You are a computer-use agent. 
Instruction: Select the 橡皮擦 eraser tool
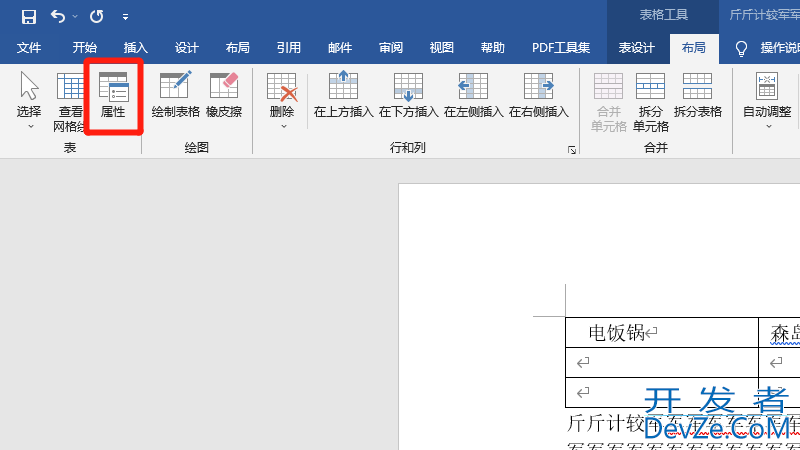click(224, 95)
